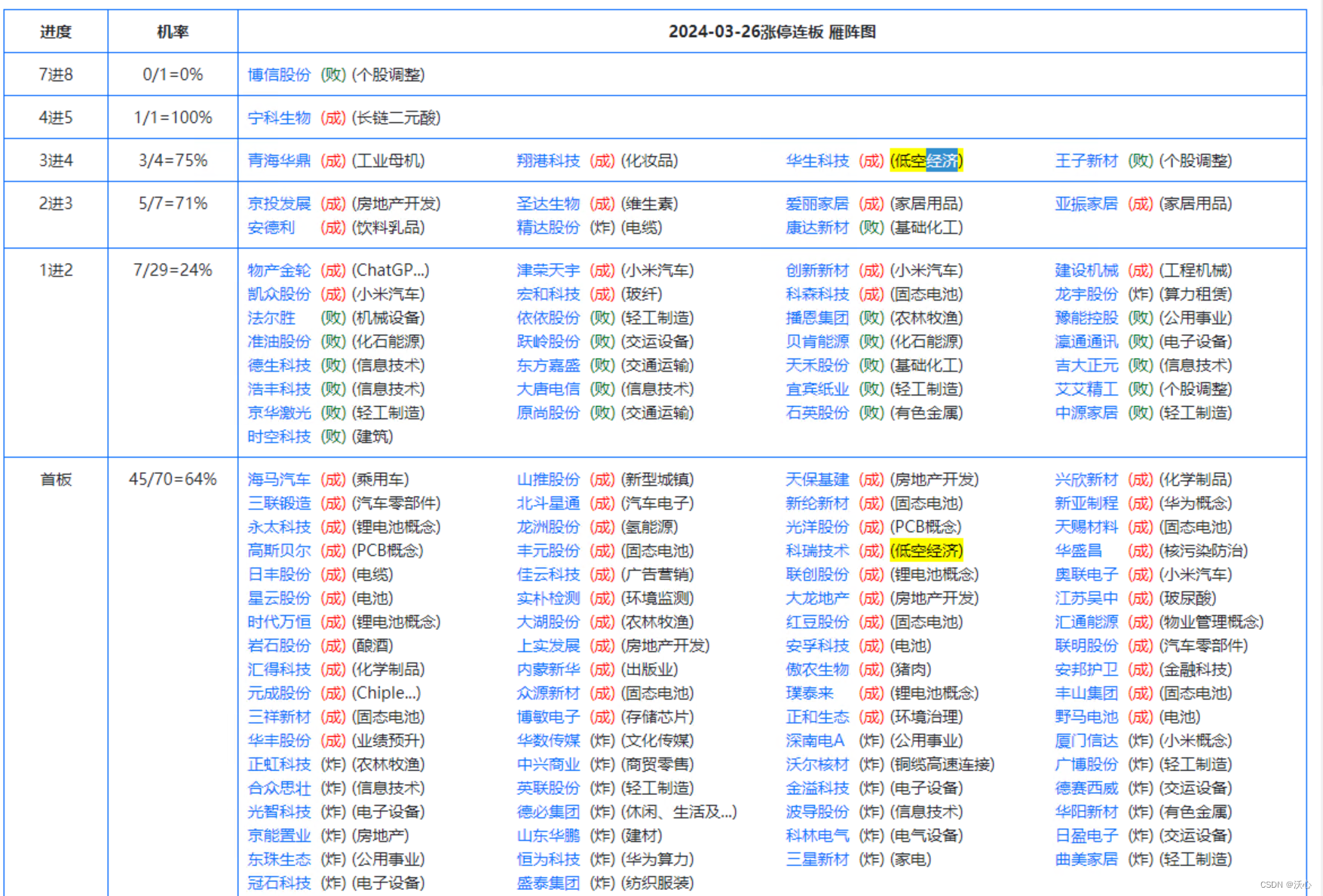Click the 德必集团 stock link
This screenshot has height=896, width=1323.
(x=548, y=812)
